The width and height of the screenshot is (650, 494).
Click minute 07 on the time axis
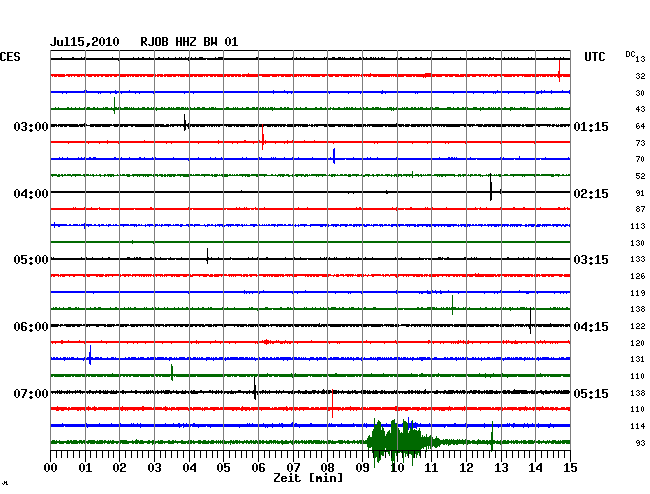point(293,468)
